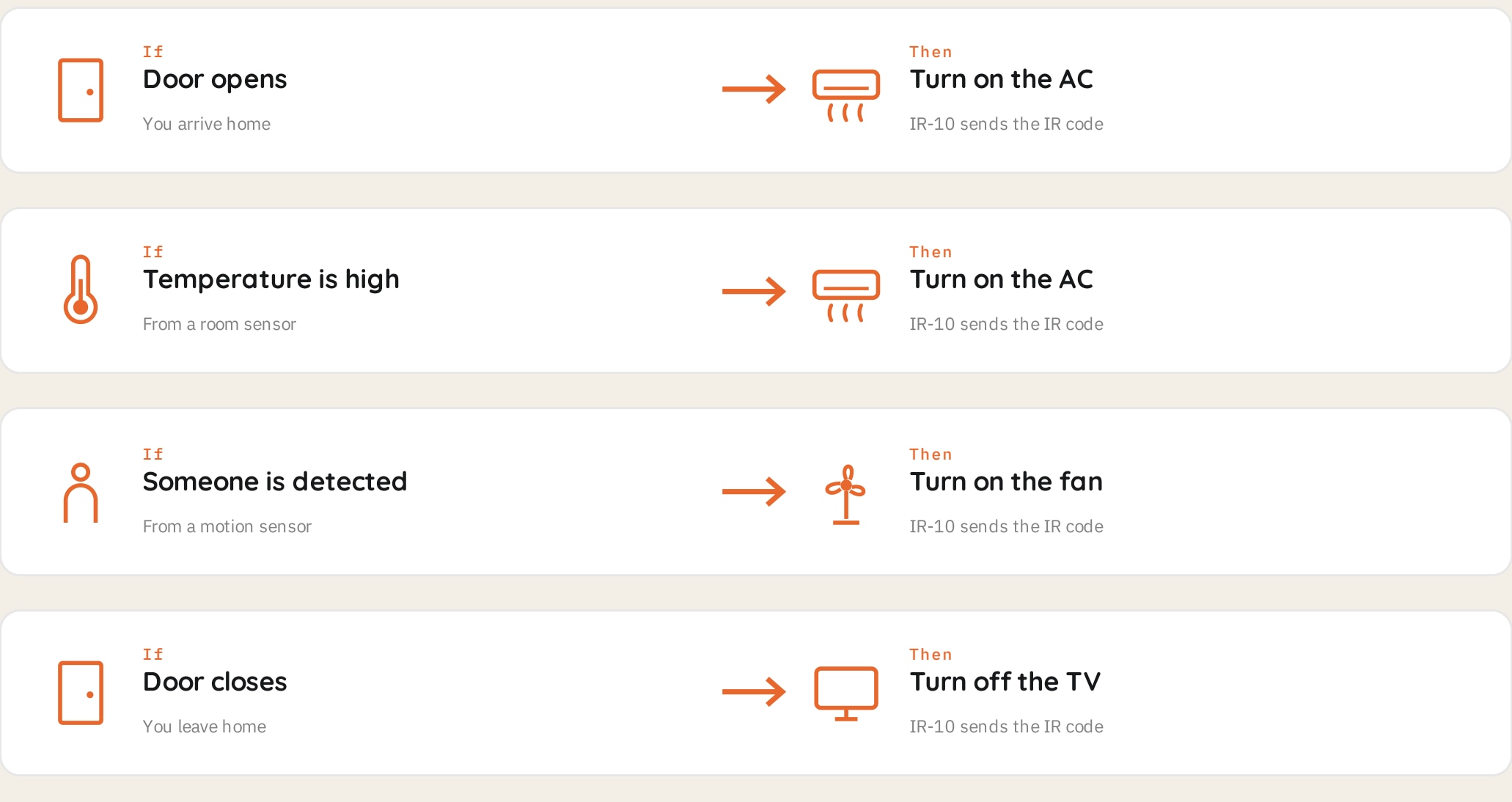Click the arrow in the Door closes rule
Image resolution: width=1512 pixels, height=802 pixels.
(x=754, y=691)
